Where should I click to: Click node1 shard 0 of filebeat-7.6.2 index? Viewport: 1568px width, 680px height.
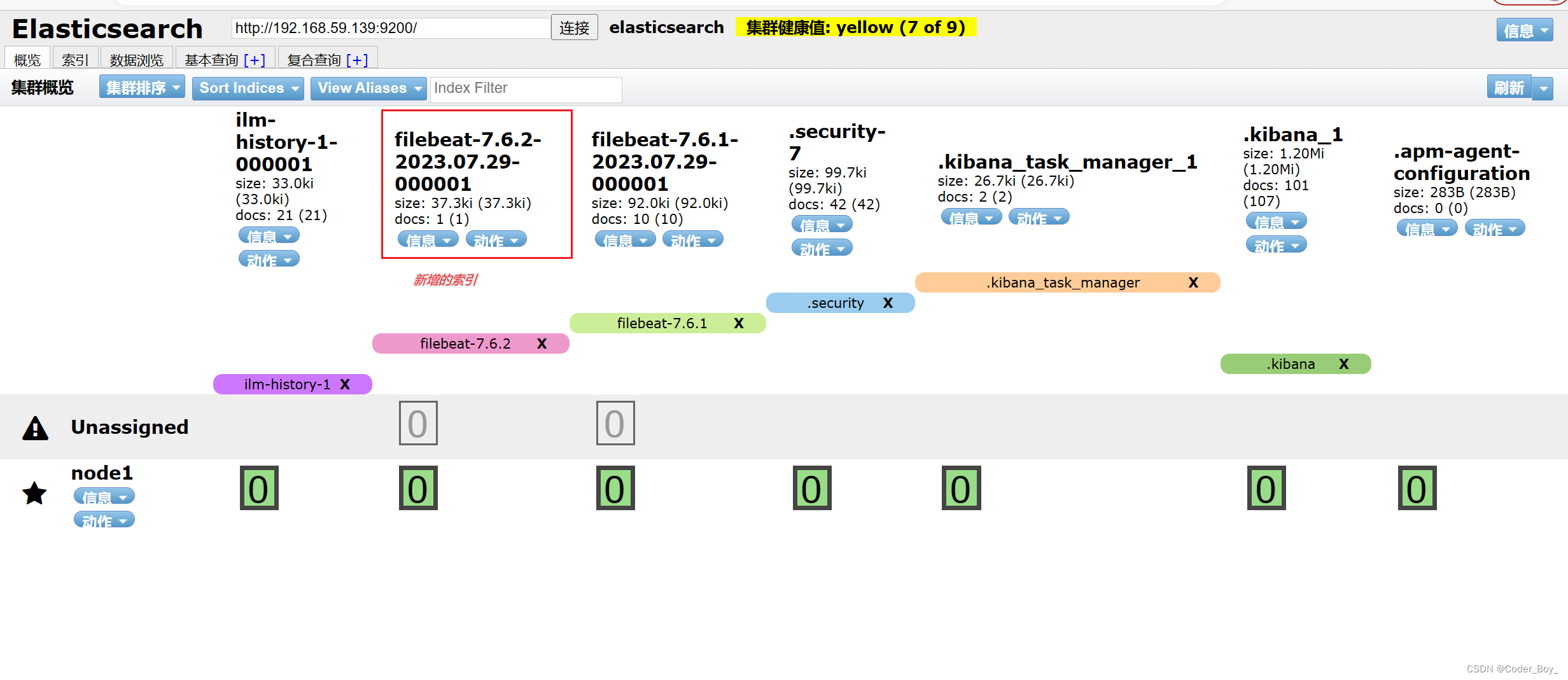(418, 488)
